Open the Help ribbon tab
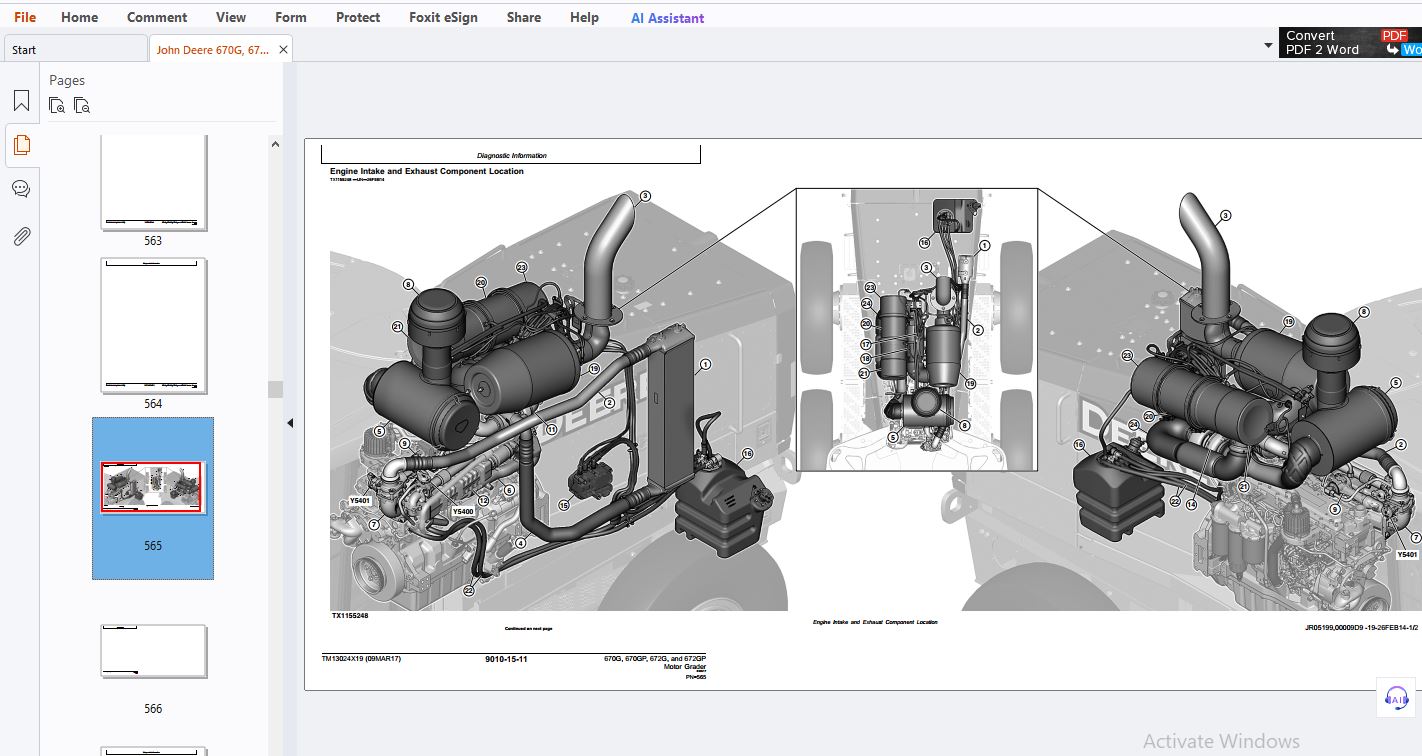The width and height of the screenshot is (1422, 756). click(584, 17)
